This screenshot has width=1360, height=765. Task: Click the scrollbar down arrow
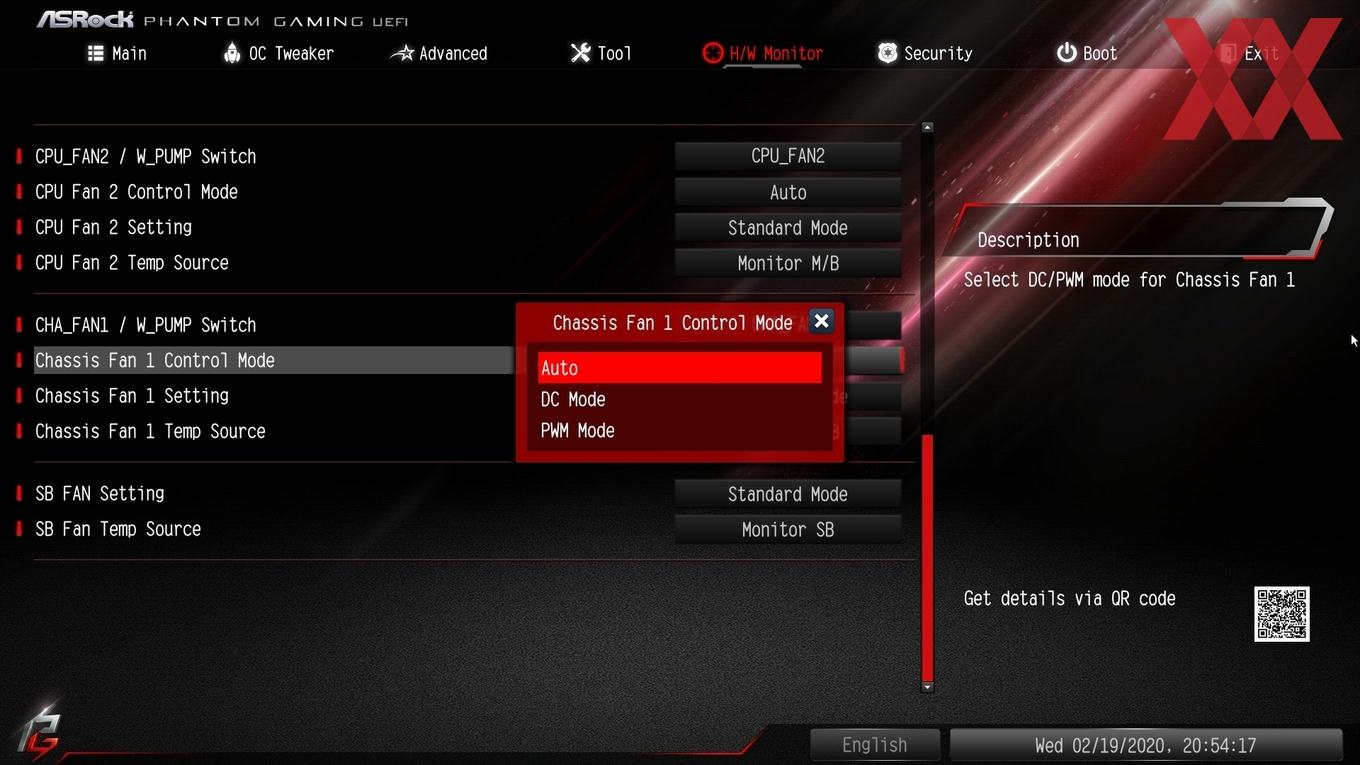point(927,687)
